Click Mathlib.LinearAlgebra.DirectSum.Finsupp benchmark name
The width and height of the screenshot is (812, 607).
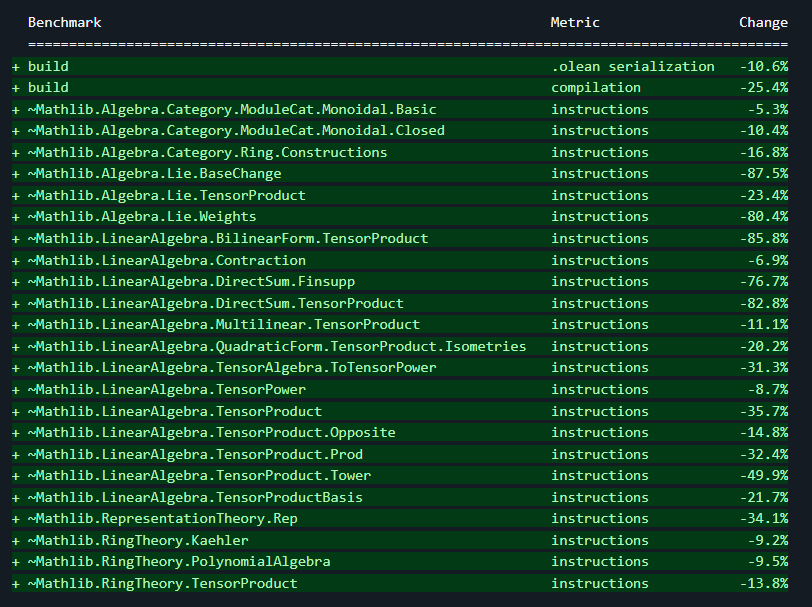[x=191, y=282]
